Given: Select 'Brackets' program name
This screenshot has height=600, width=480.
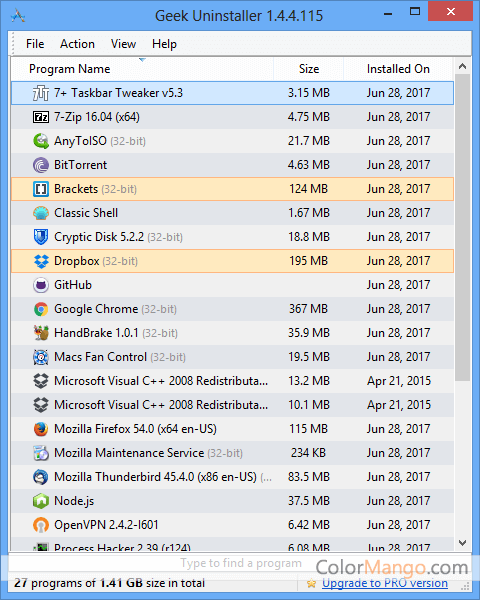Looking at the screenshot, I should (x=76, y=189).
